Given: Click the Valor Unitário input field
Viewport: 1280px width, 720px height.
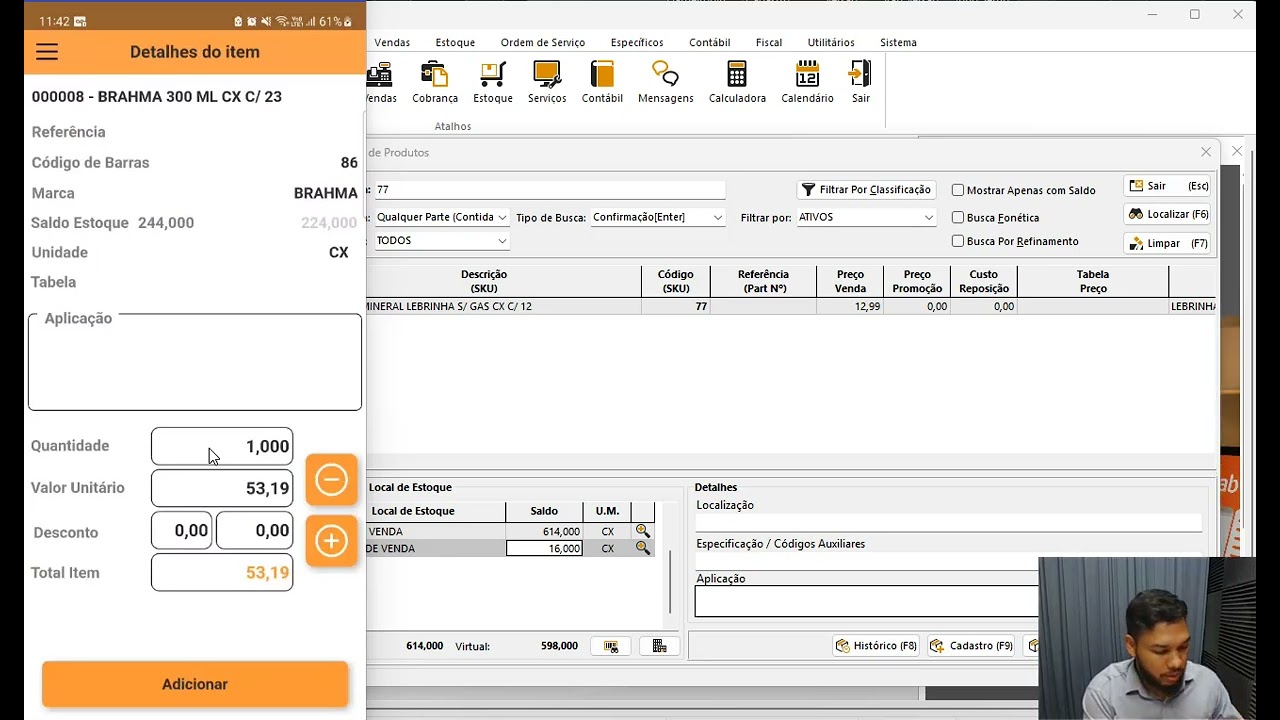Looking at the screenshot, I should pyautogui.click(x=222, y=488).
